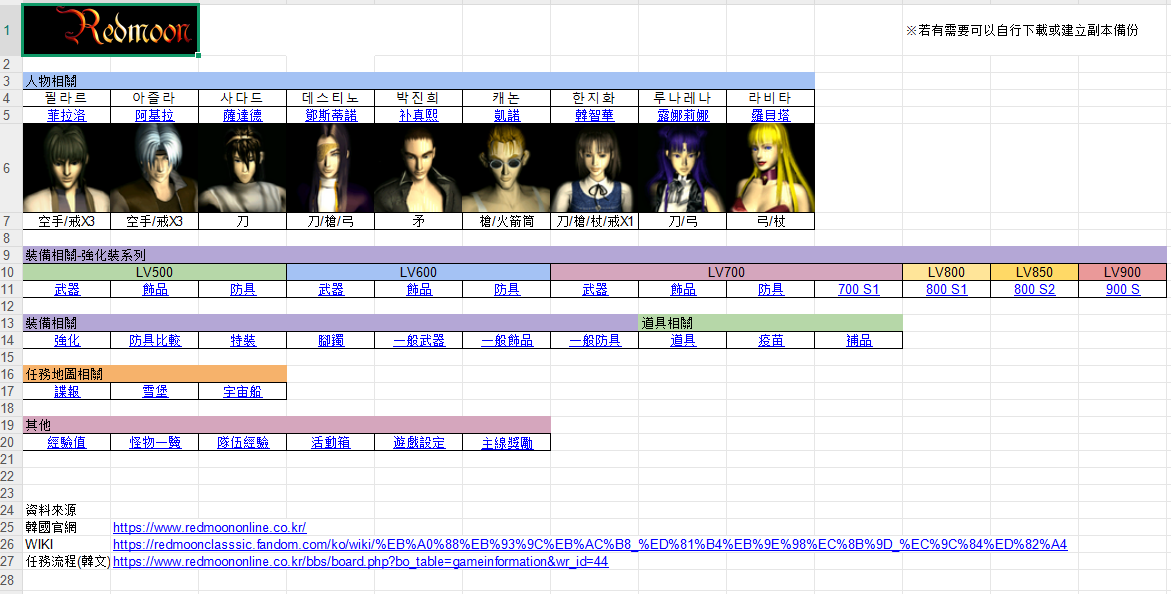Select the LV850 header cell
The width and height of the screenshot is (1171, 594).
[1034, 273]
